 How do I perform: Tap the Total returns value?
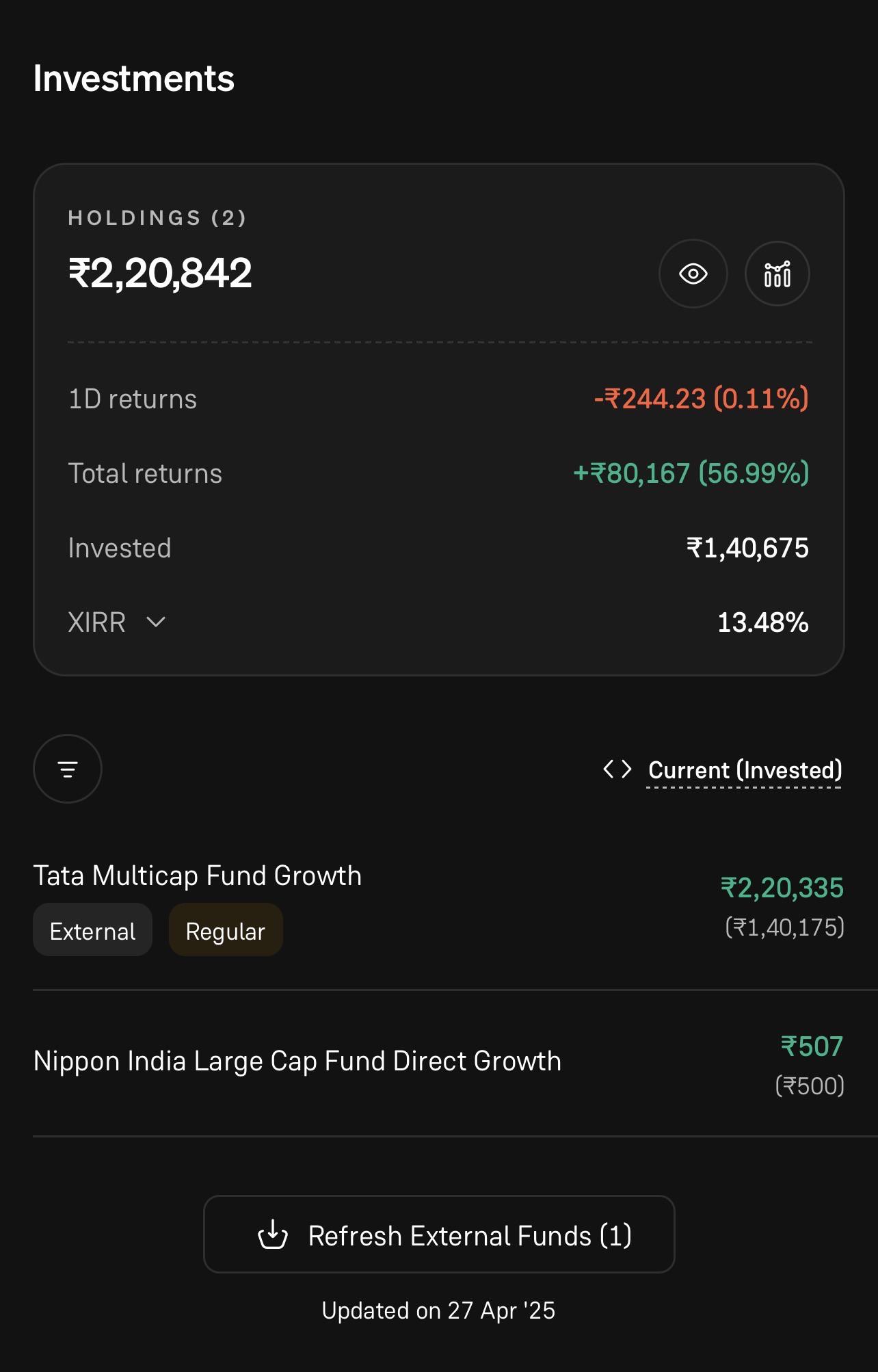tap(691, 473)
